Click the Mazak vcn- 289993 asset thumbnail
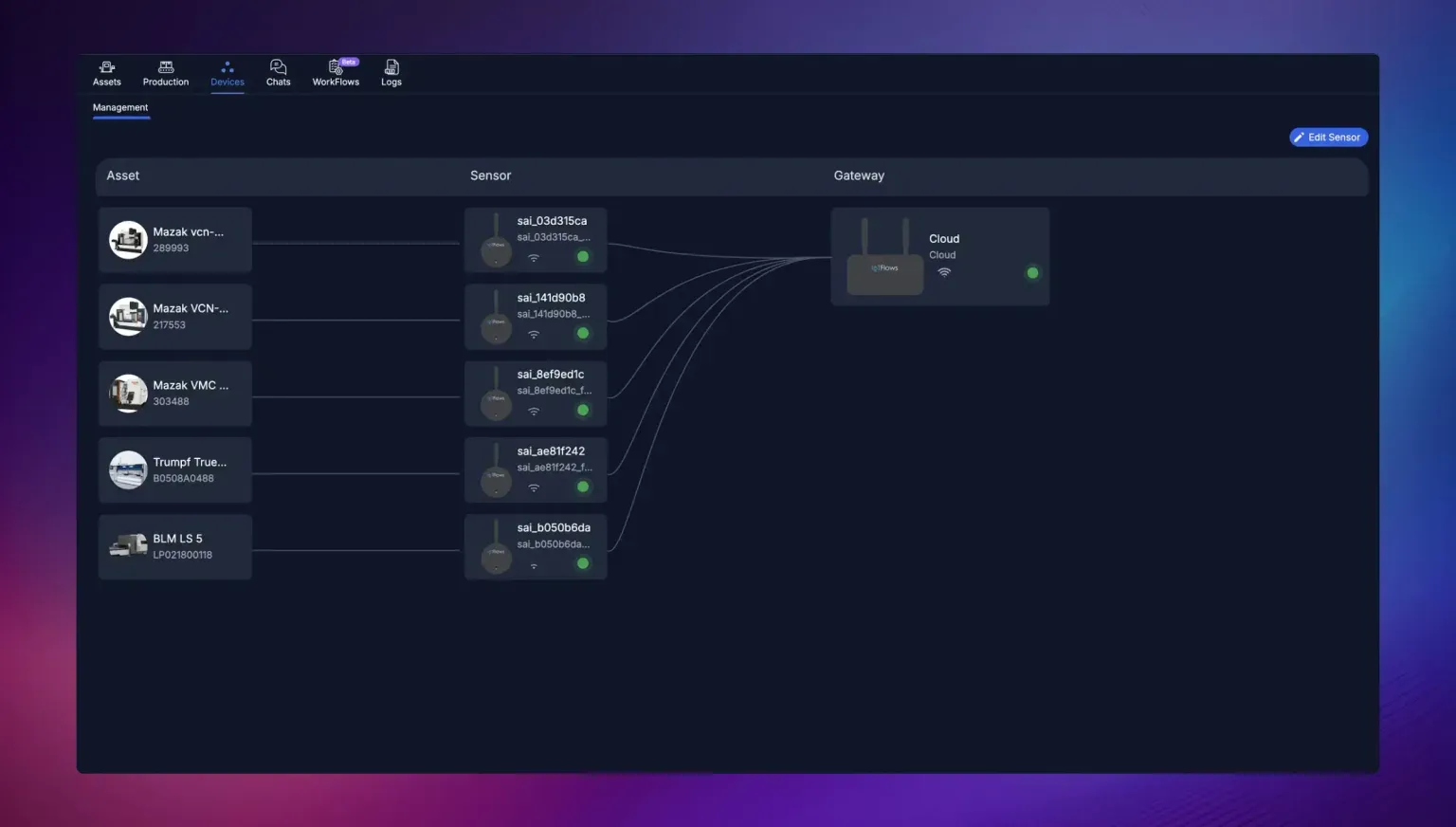This screenshot has width=1456, height=827. pyautogui.click(x=128, y=240)
